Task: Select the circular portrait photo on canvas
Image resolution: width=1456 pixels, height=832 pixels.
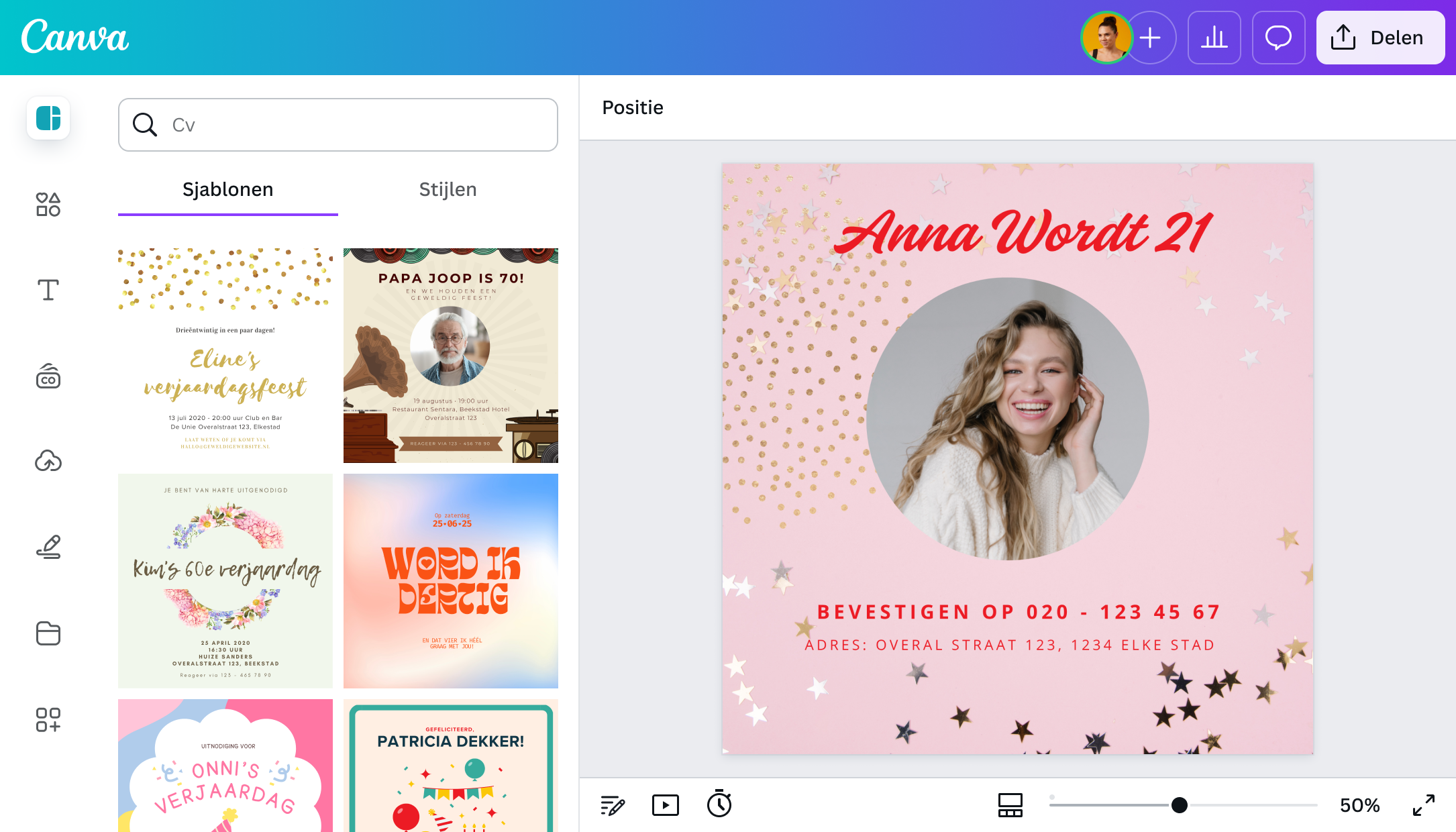Action: pyautogui.click(x=1008, y=419)
